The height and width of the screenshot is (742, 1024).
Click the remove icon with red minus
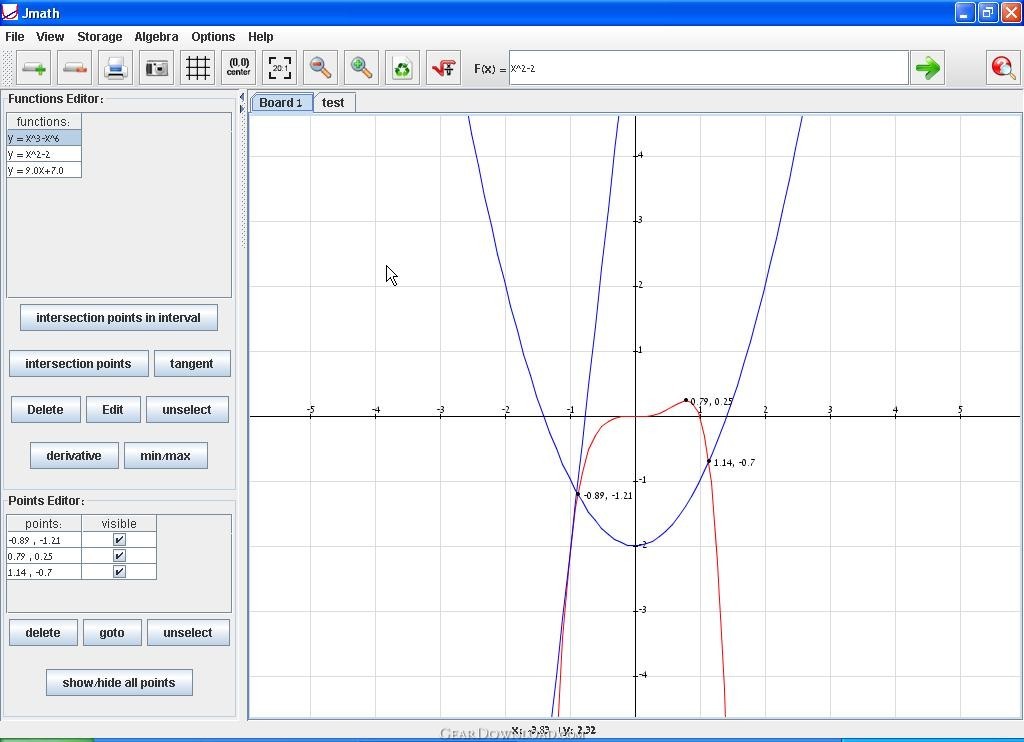pyautogui.click(x=74, y=68)
